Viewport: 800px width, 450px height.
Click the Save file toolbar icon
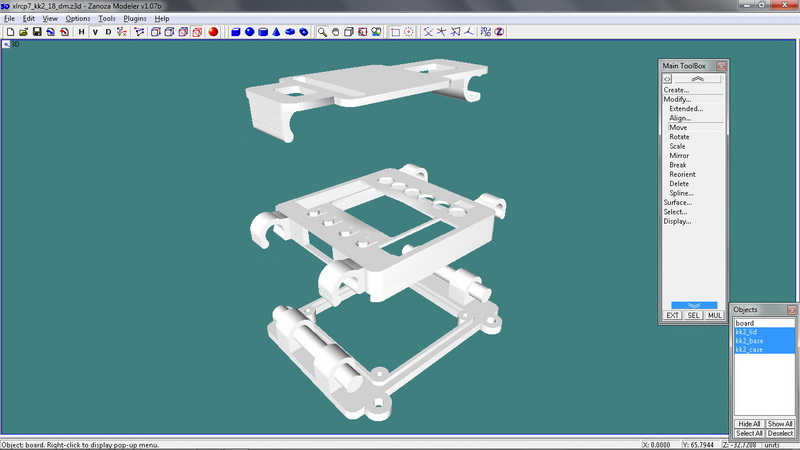point(37,32)
